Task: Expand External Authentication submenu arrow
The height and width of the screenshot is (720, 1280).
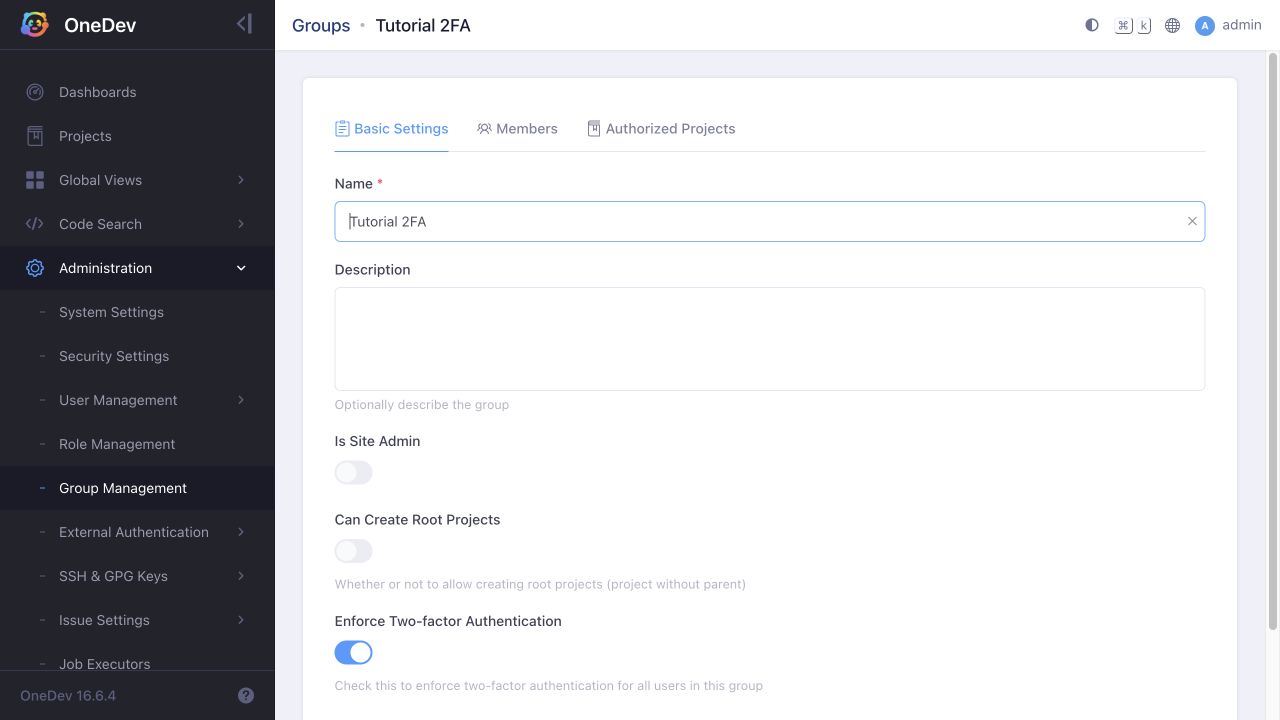Action: coord(241,532)
